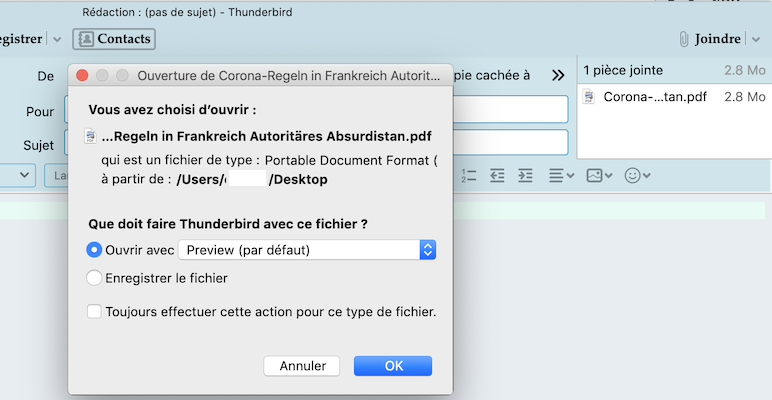Screen dimensions: 772x400
Task: Open the text alignment options
Action: [x=560, y=175]
